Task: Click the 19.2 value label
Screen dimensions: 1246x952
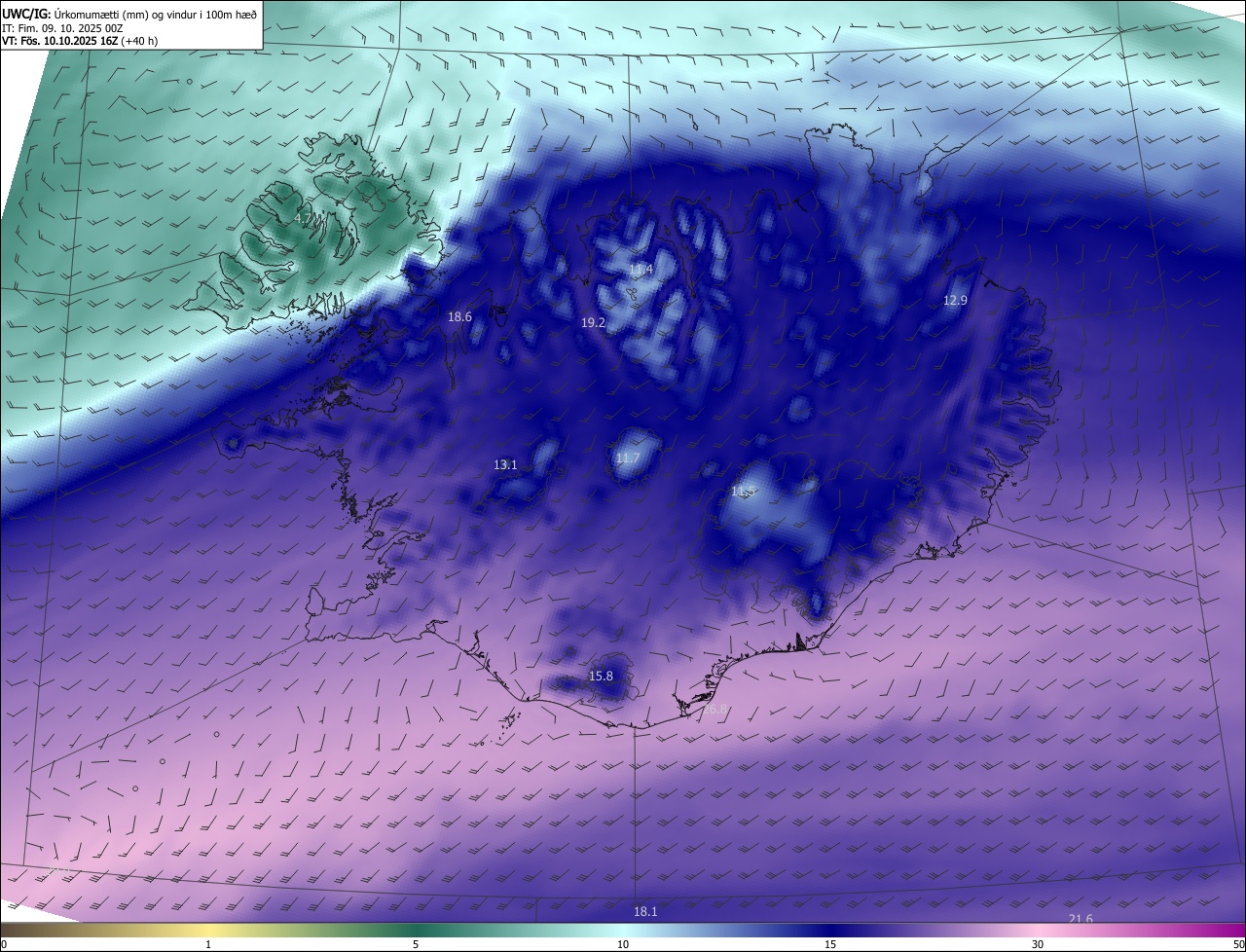Action: click(x=594, y=322)
